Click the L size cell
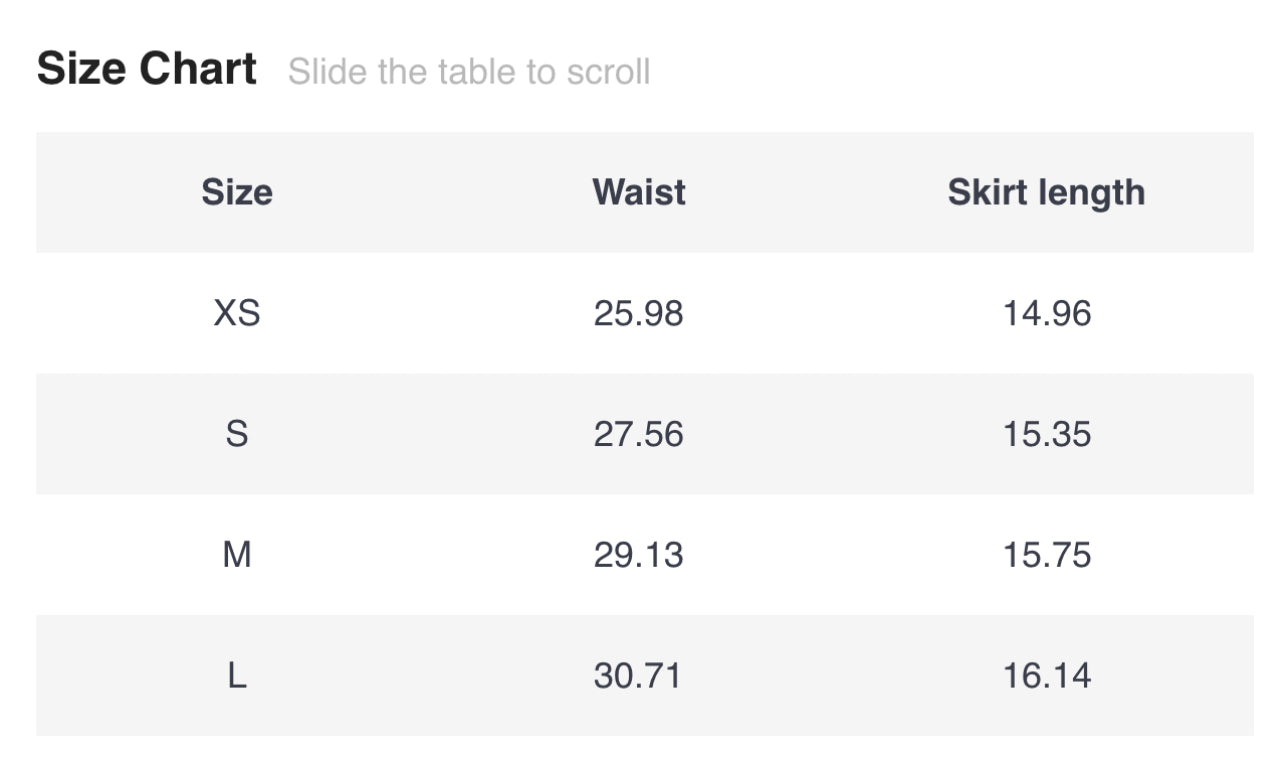Image resolution: width=1284 pixels, height=760 pixels. pos(237,676)
